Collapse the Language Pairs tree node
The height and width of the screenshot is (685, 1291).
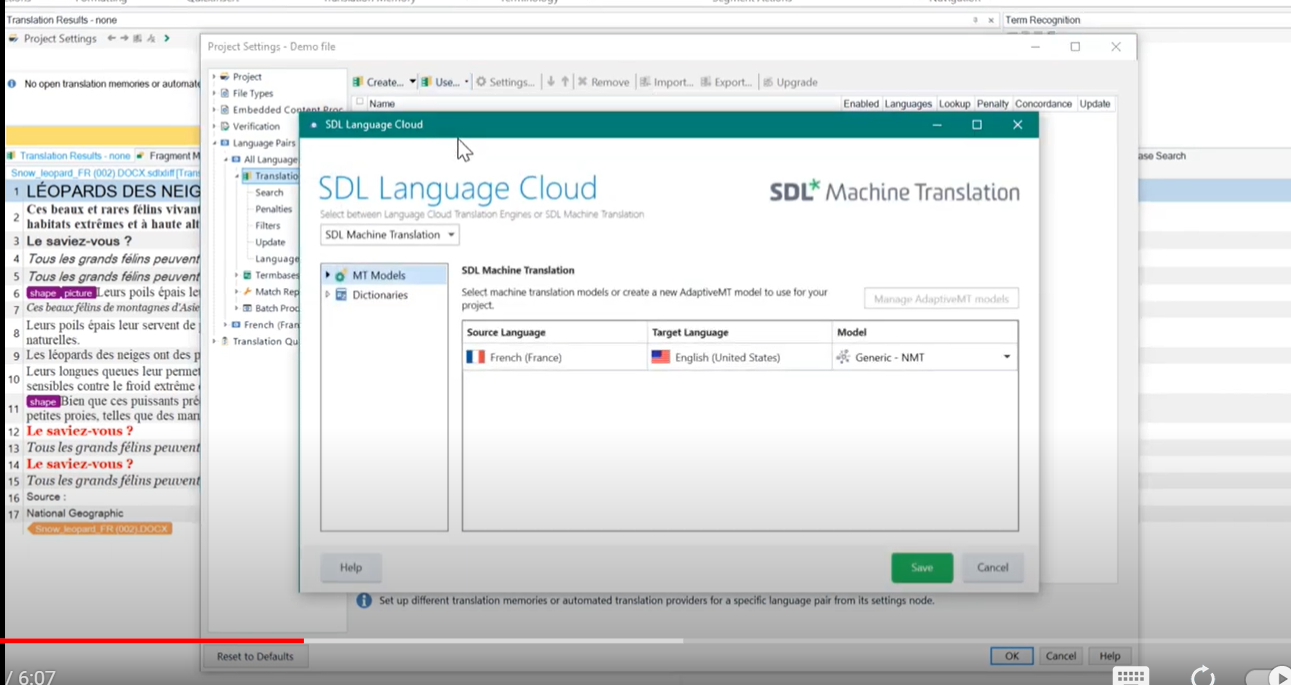tap(214, 143)
